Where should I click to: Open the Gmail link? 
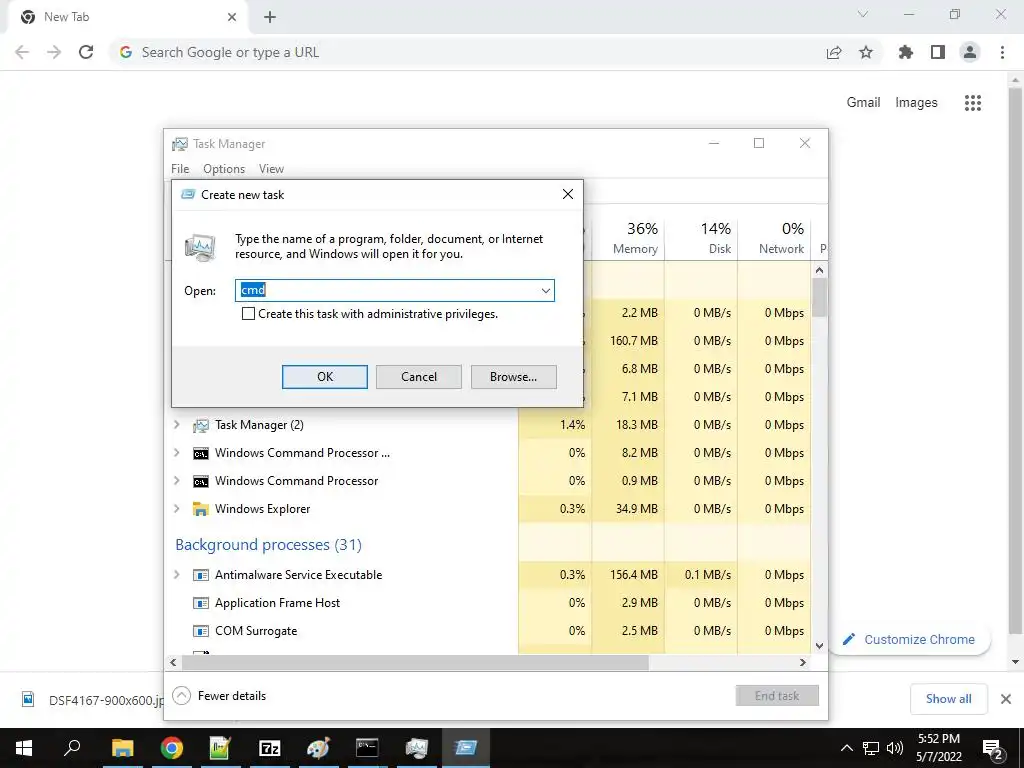coord(863,103)
